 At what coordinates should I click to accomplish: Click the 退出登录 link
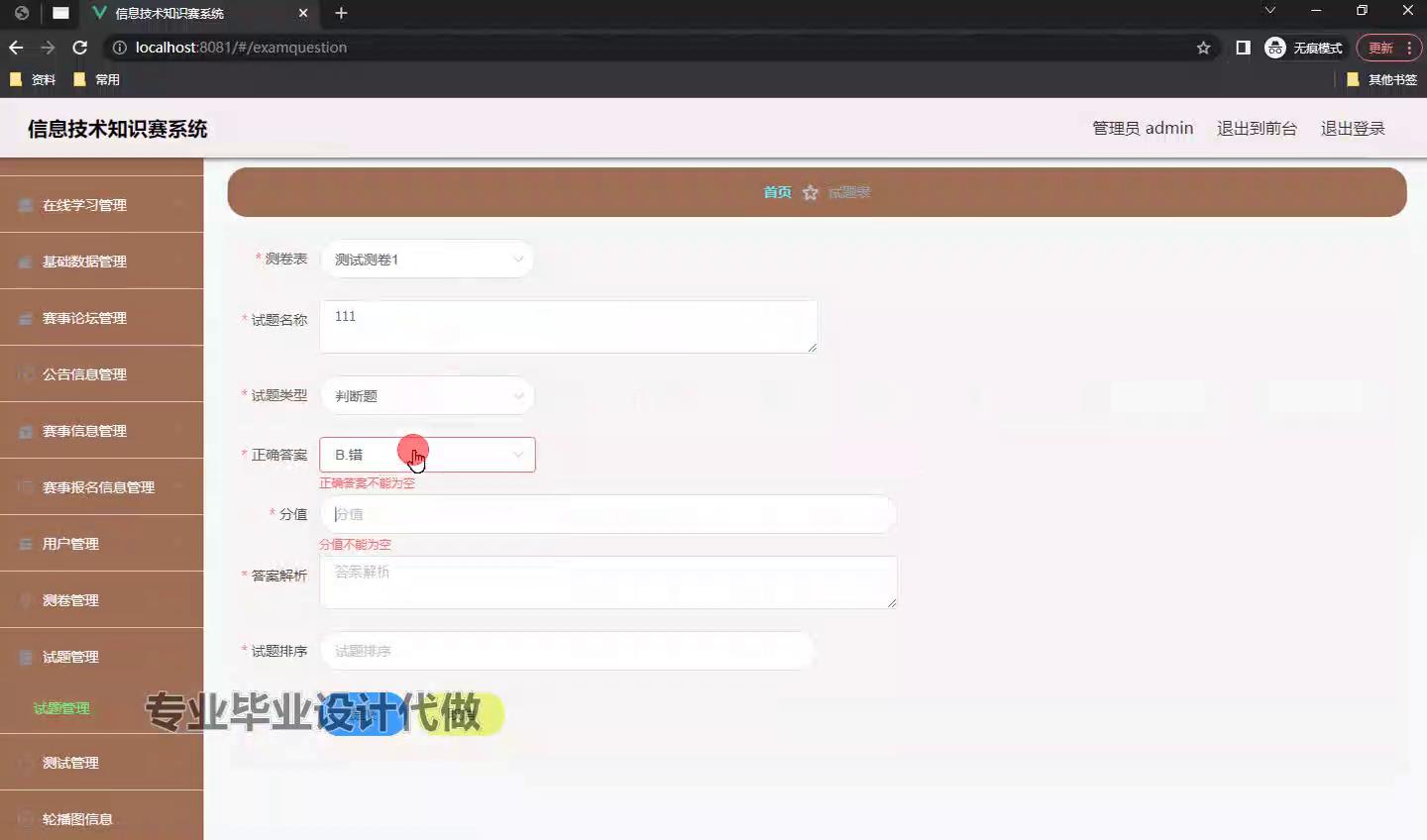[1352, 129]
